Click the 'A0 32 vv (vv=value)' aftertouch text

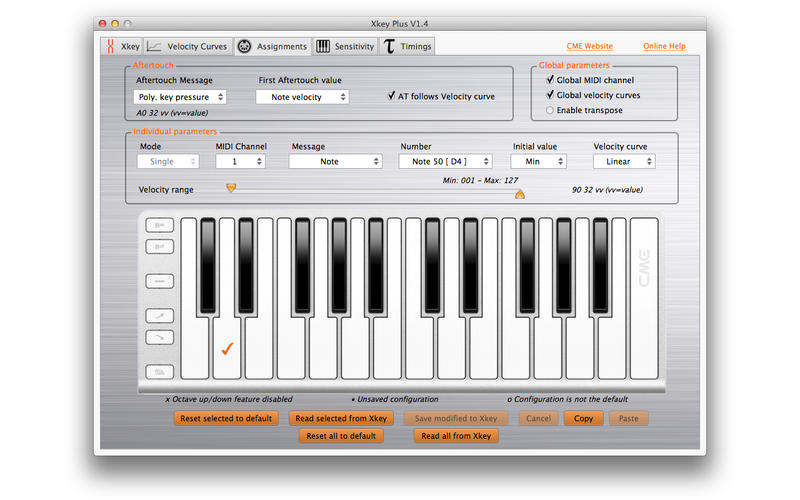point(172,113)
